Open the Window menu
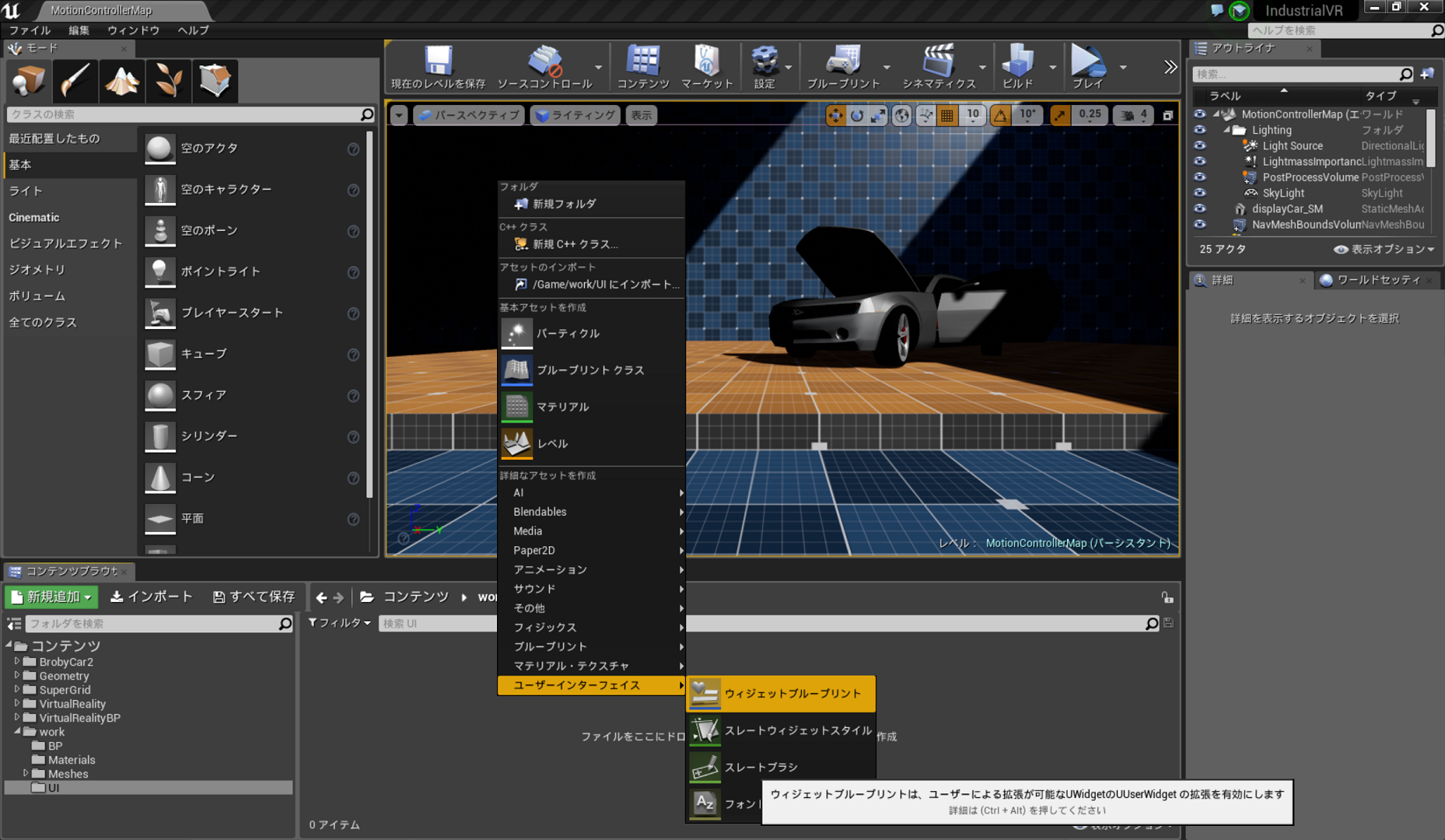Viewport: 1445px width, 840px height. point(133,30)
